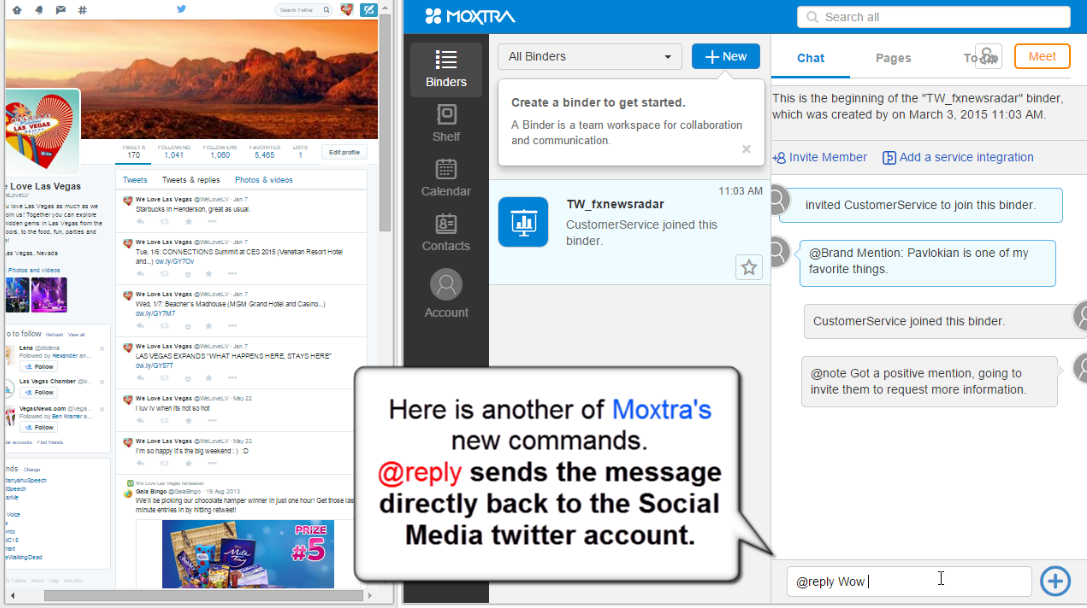
Task: View the 1,041 following count
Action: [173, 152]
